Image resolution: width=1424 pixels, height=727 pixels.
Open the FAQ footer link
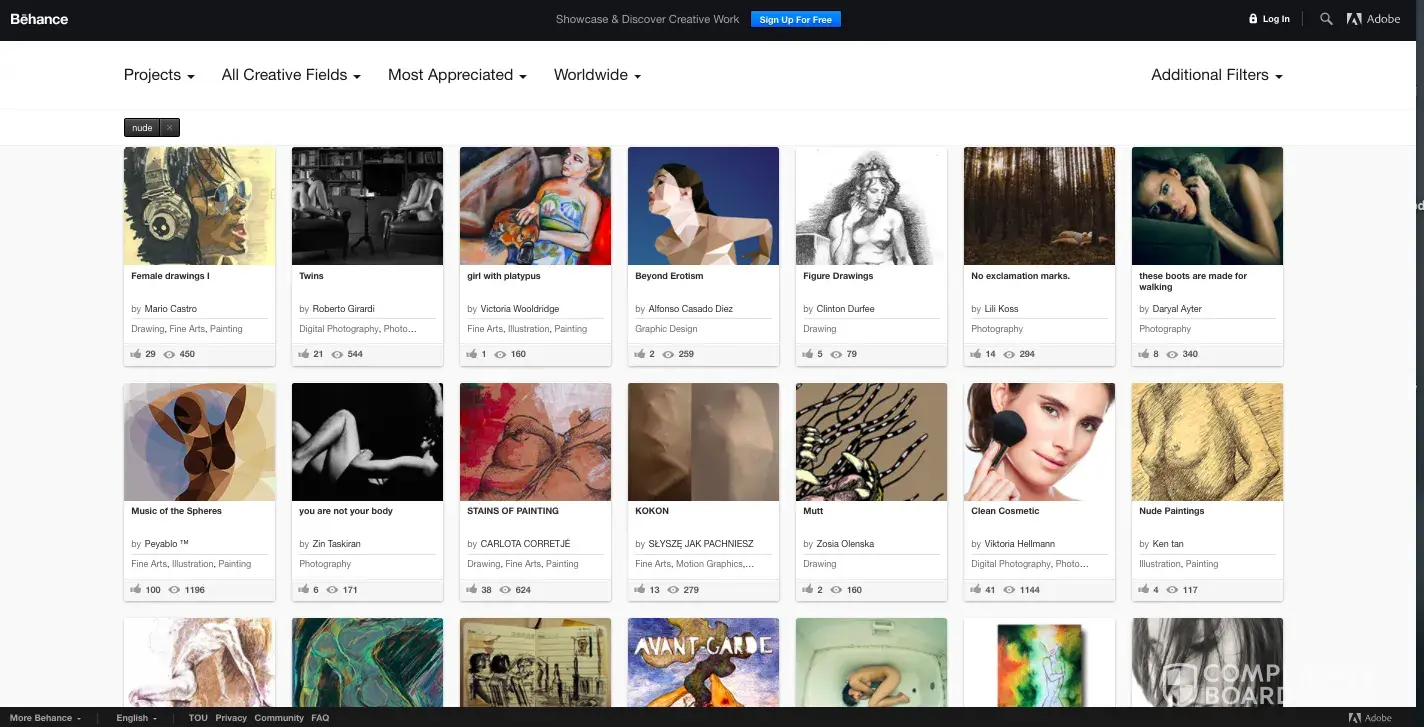point(320,718)
